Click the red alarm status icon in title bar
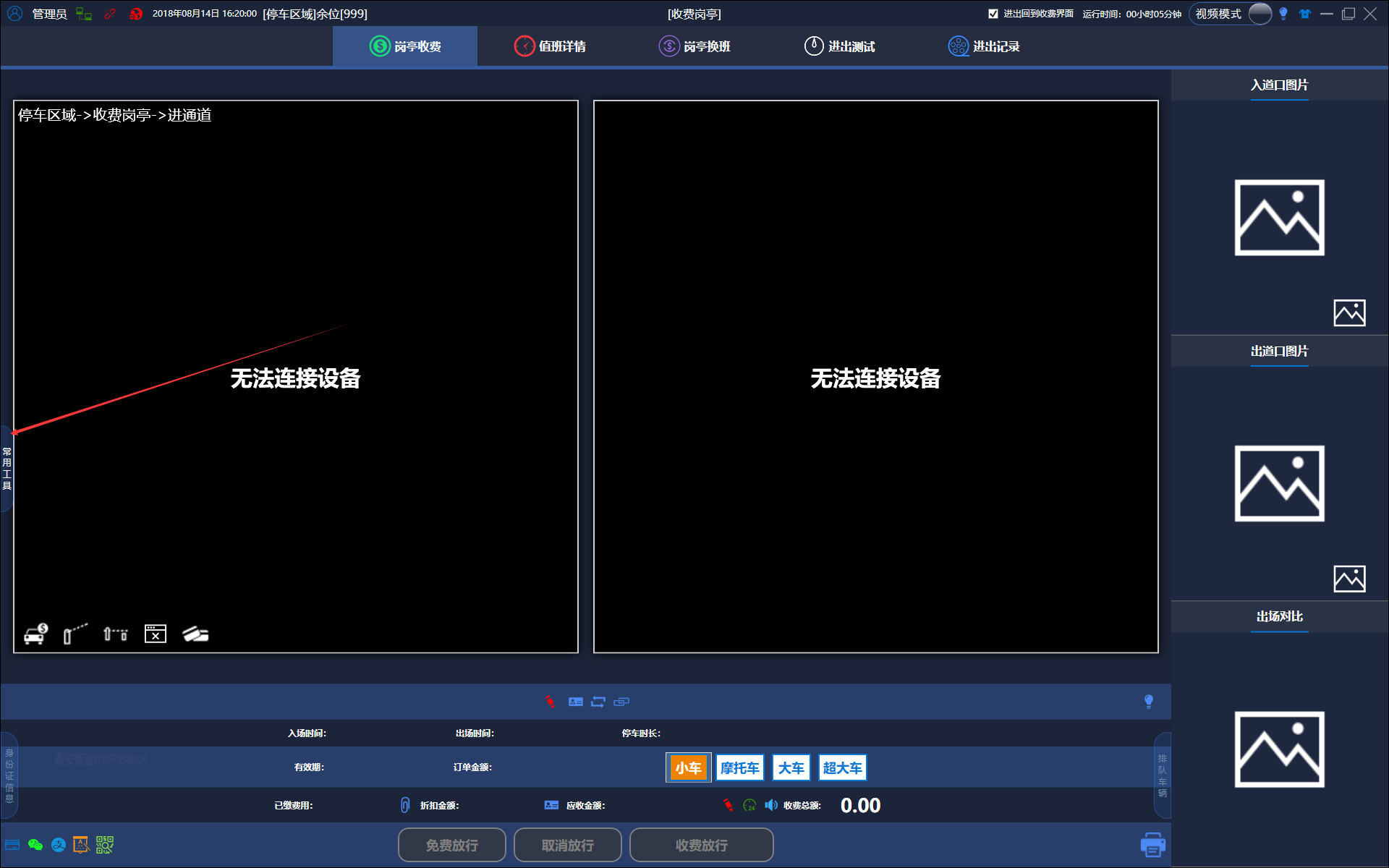1389x868 pixels. (136, 14)
